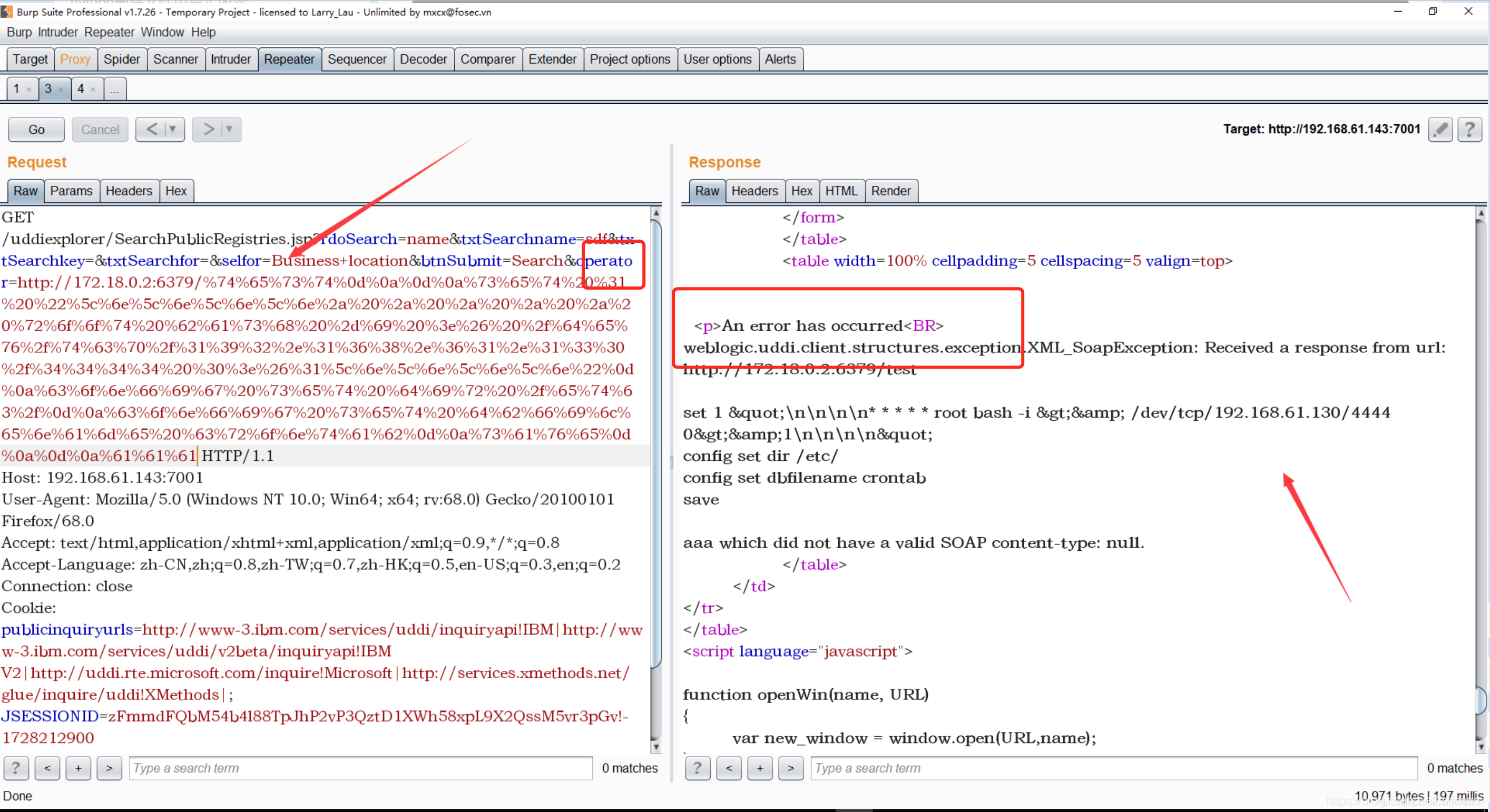1490x812 pixels.
Task: Click 'config set dbfilename crontab' response line
Action: pyautogui.click(x=804, y=478)
